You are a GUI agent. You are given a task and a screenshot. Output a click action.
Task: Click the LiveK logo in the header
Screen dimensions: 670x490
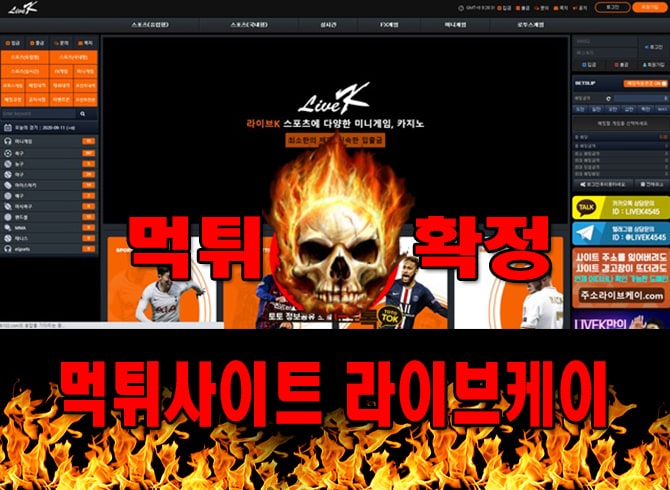tap(23, 8)
